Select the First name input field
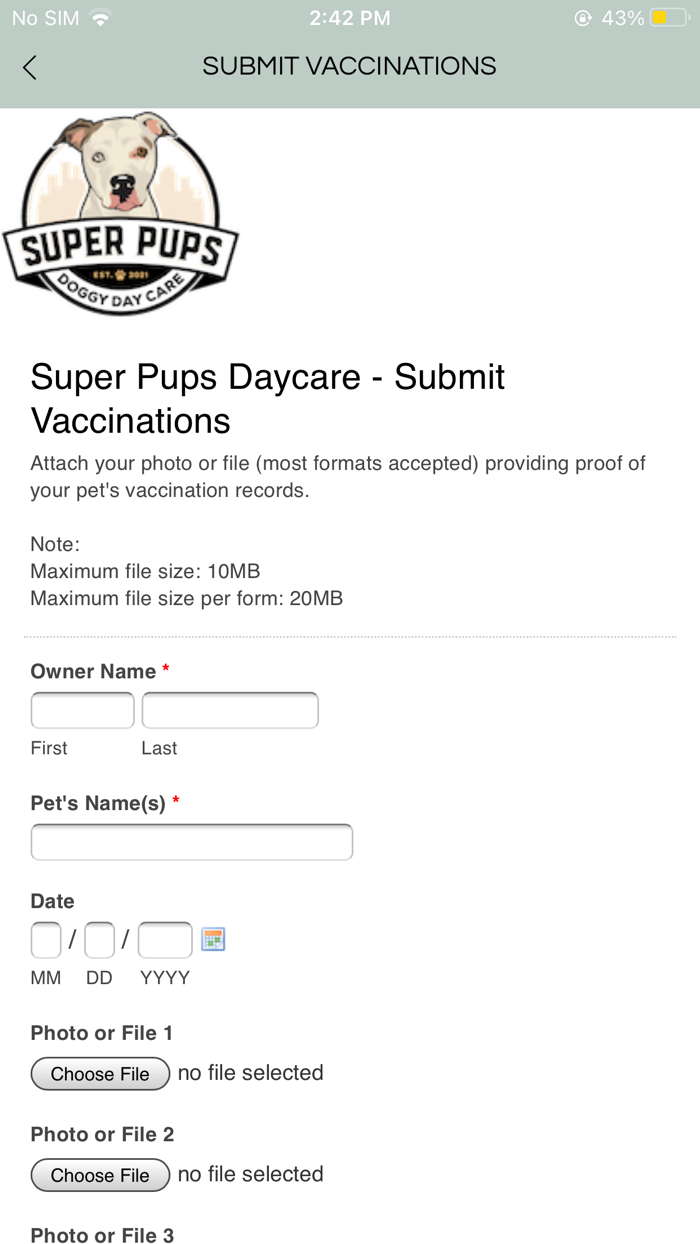This screenshot has width=700, height=1244. pyautogui.click(x=82, y=709)
